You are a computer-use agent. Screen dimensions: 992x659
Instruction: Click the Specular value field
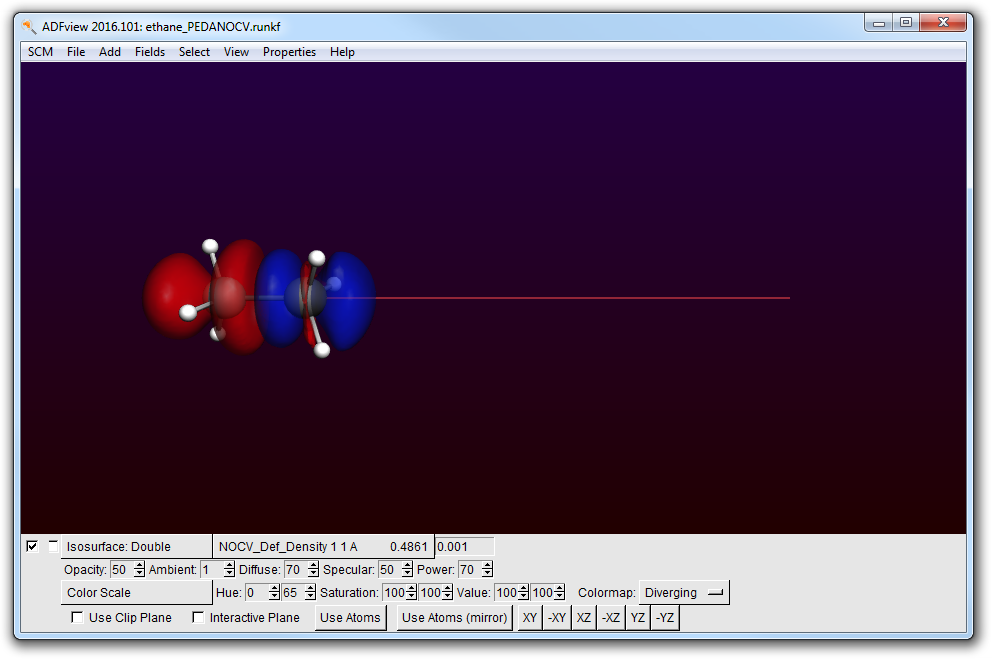(390, 569)
